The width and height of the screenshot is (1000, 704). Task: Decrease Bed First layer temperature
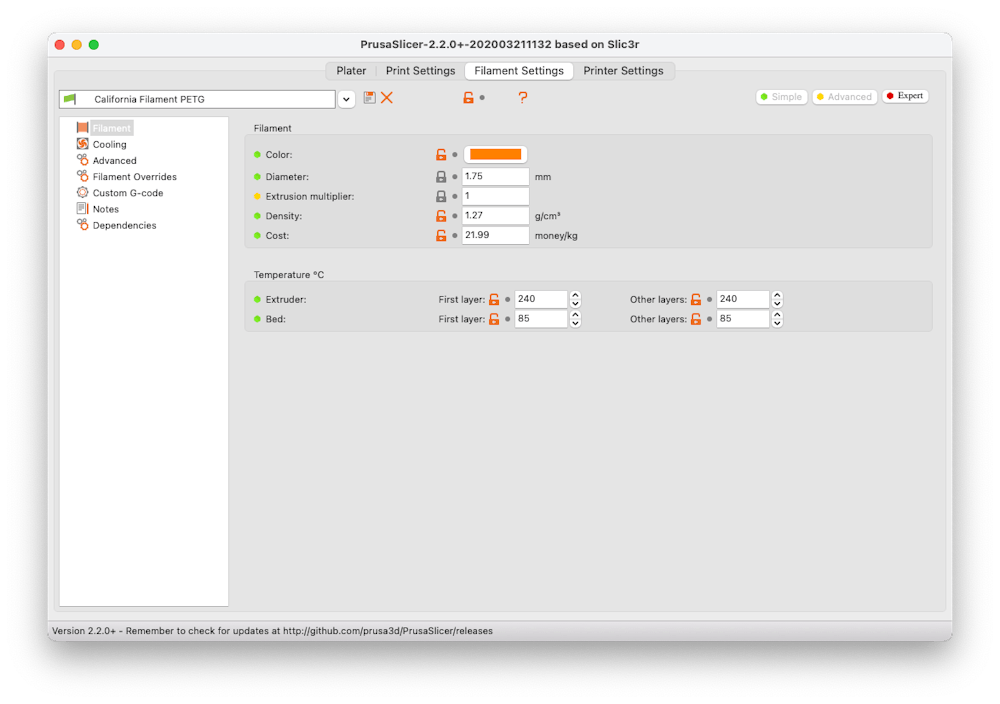tap(575, 323)
